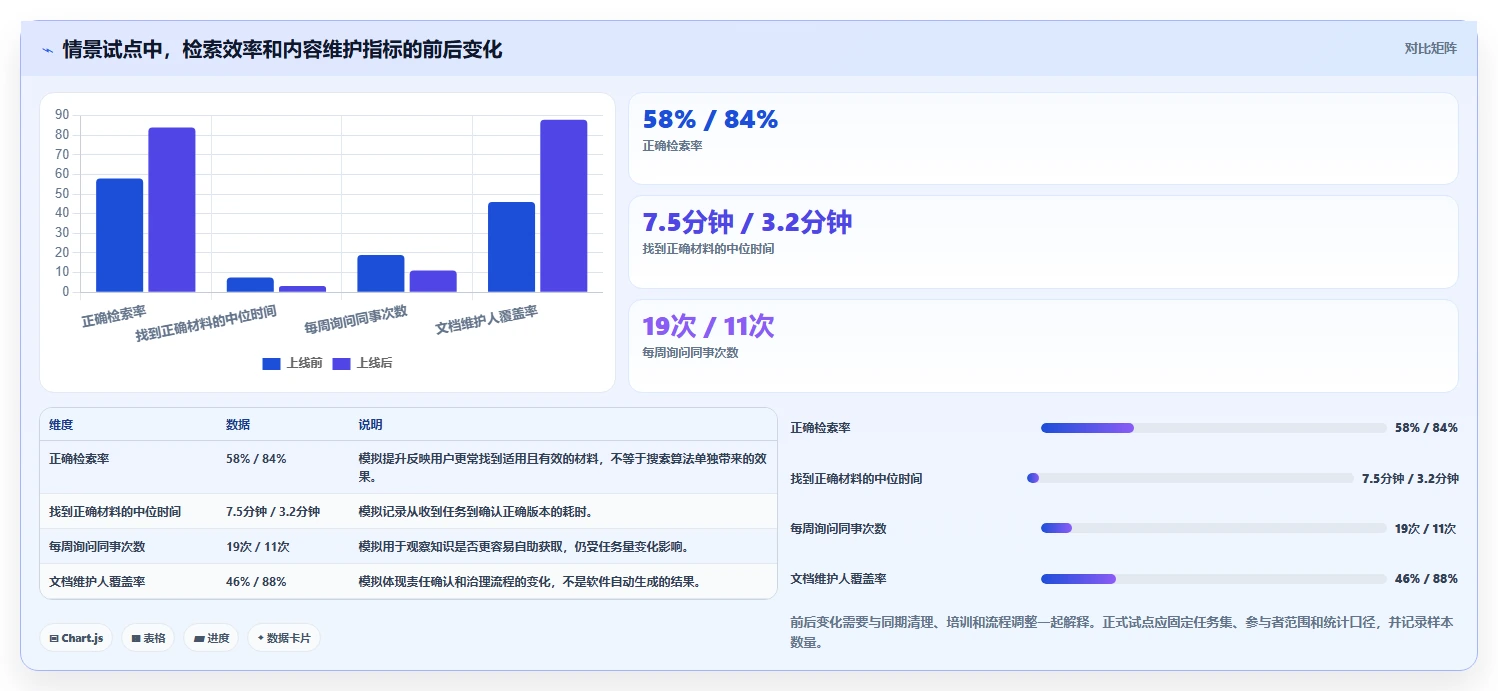The height and width of the screenshot is (691, 1498).
Task: Toggle the 上线前 legend entry in the chart
Action: pyautogui.click(x=292, y=363)
